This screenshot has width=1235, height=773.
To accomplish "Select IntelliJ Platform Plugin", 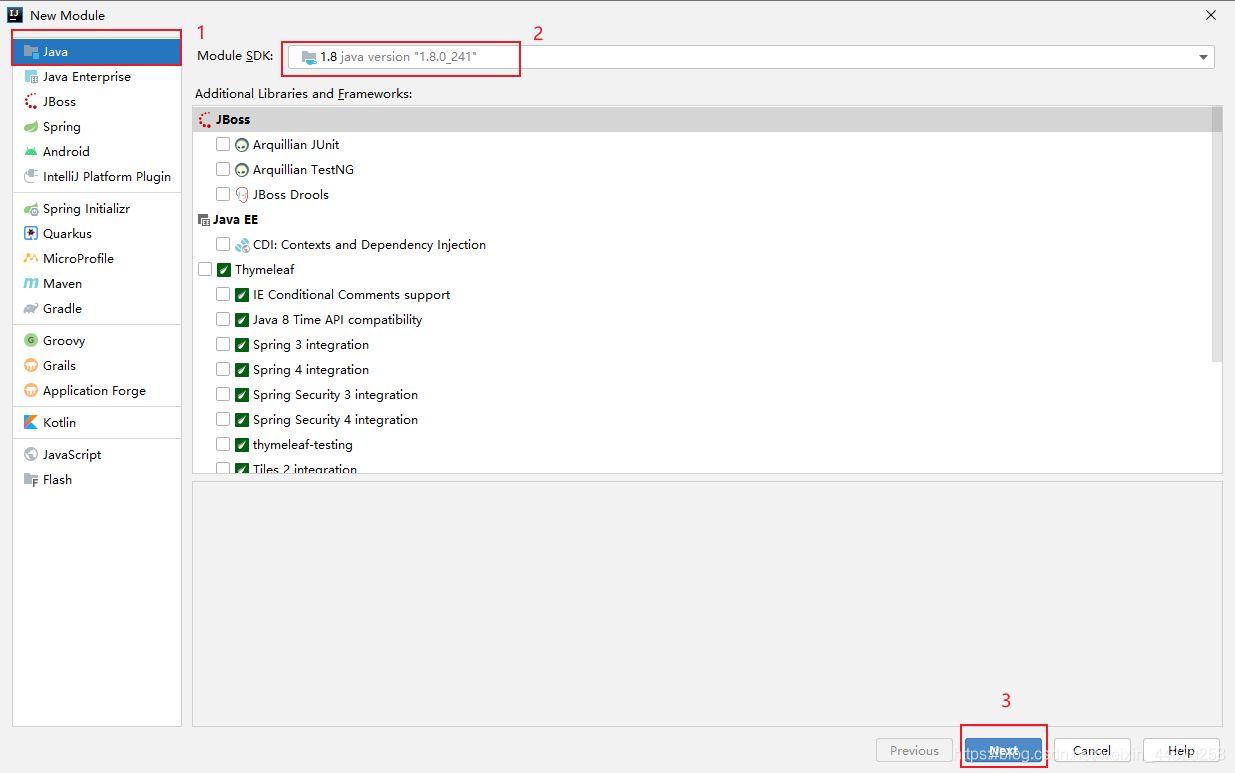I will (x=97, y=176).
